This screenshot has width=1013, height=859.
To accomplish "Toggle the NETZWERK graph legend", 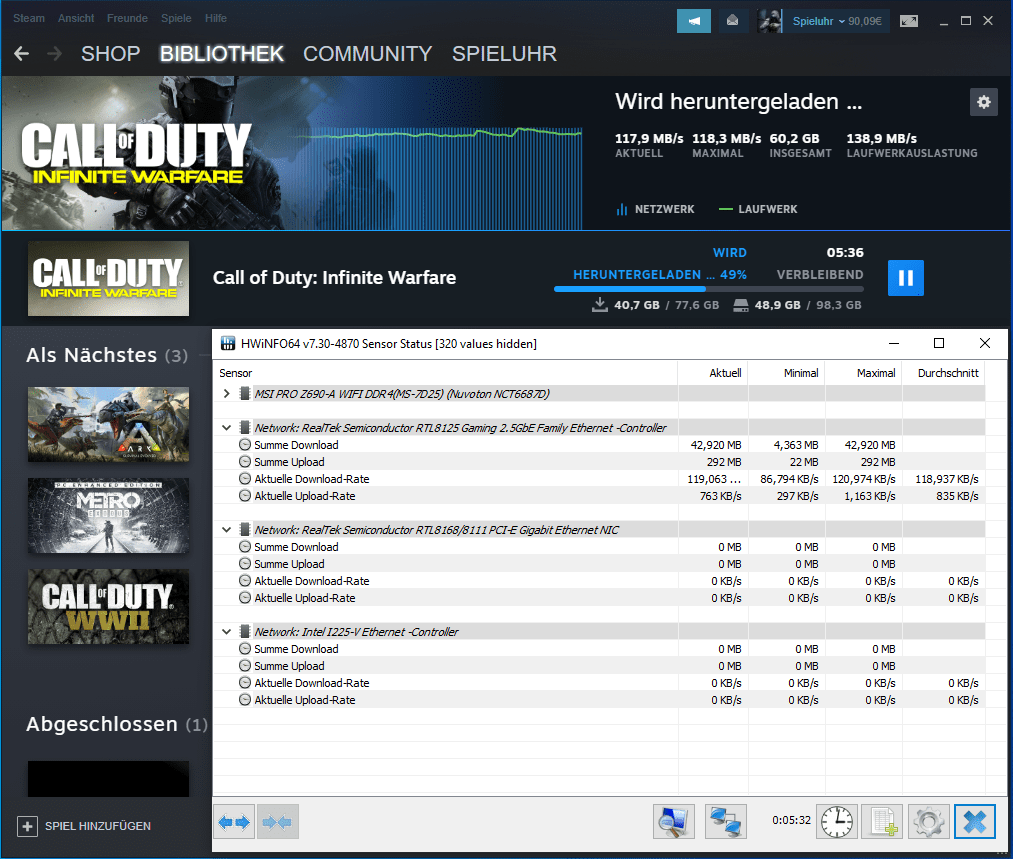I will click(x=656, y=209).
